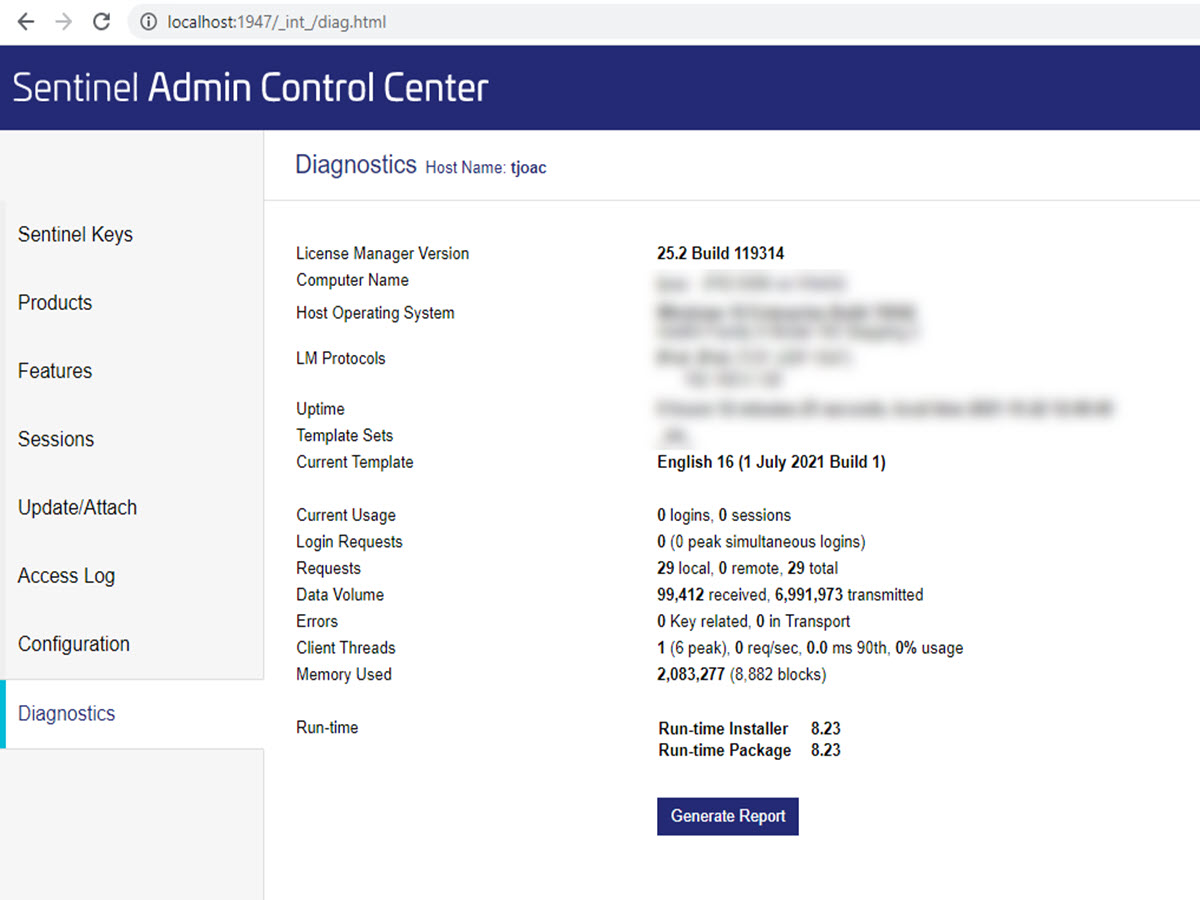Open the Access Log
The width and height of the screenshot is (1200, 900).
(x=66, y=576)
